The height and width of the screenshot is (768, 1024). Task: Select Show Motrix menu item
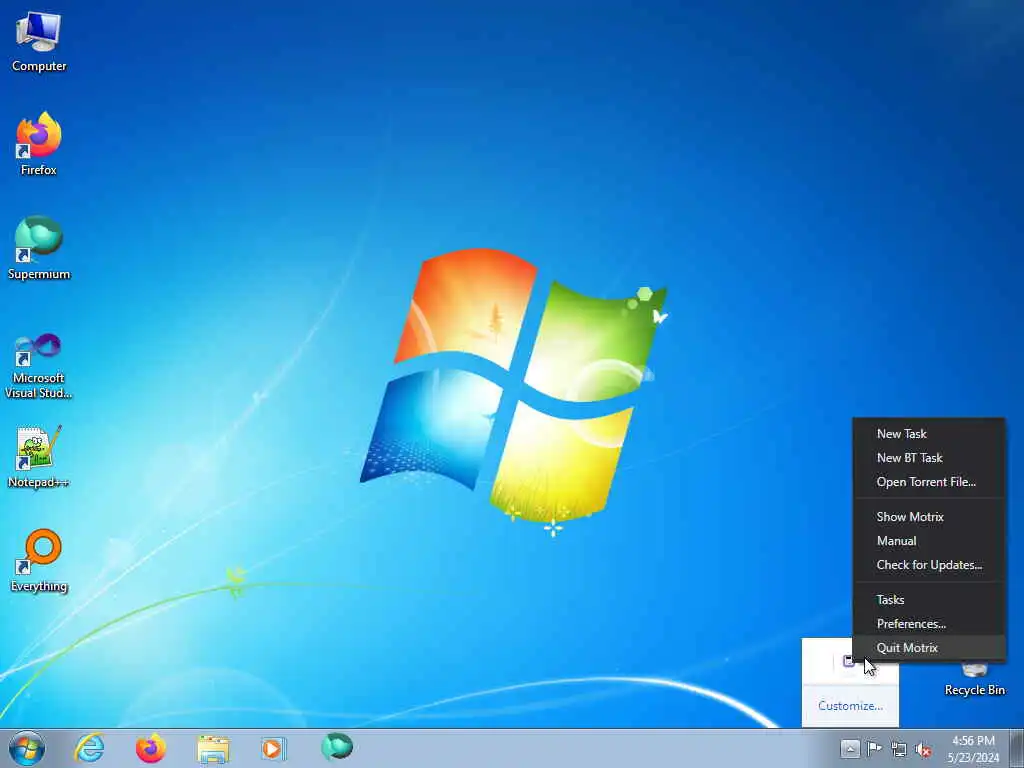(928, 517)
